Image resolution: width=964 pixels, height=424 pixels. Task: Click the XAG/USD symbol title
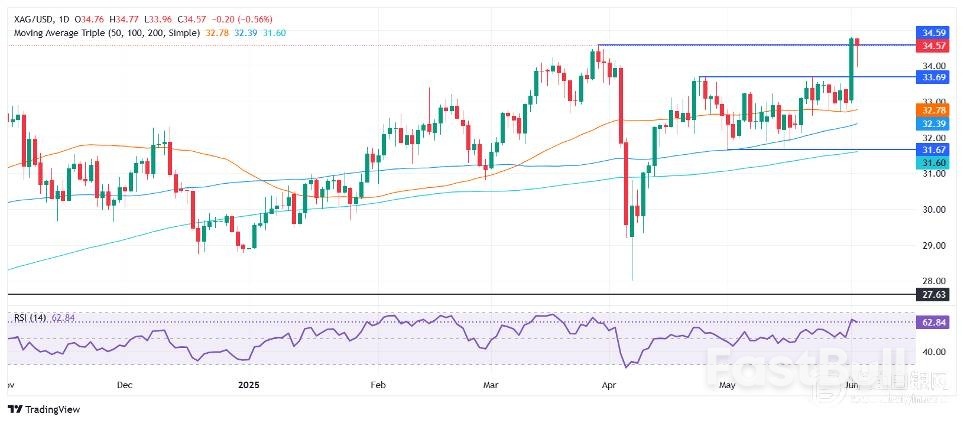coord(31,17)
